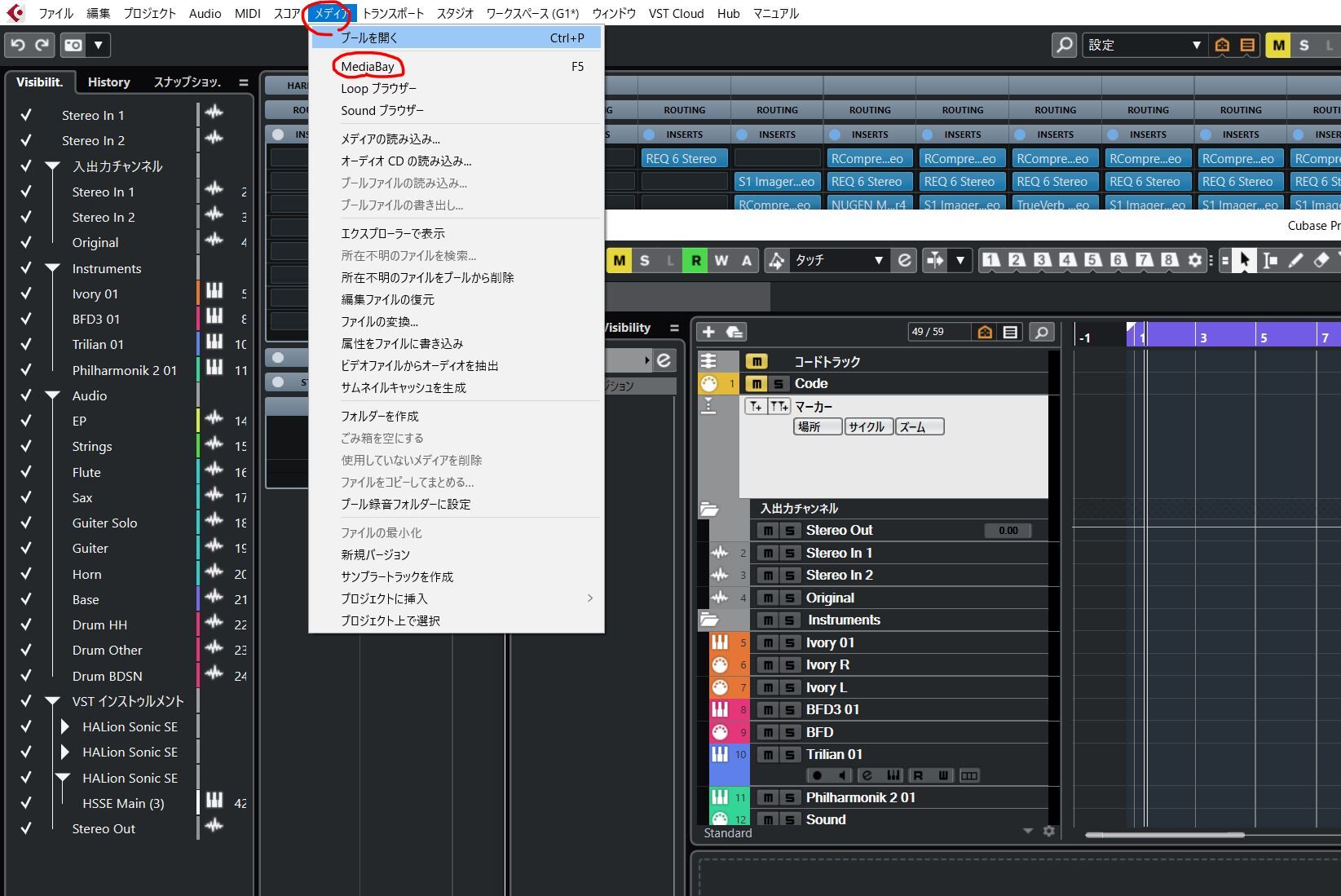Click the ズーム button on the marker track
1341x896 pixels.
click(x=920, y=426)
